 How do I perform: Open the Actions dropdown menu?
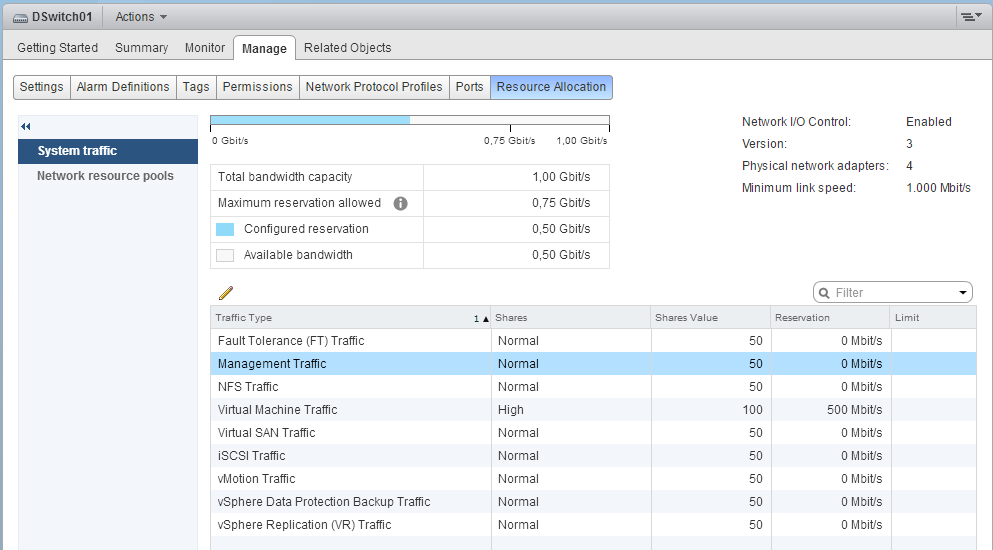click(x=141, y=17)
